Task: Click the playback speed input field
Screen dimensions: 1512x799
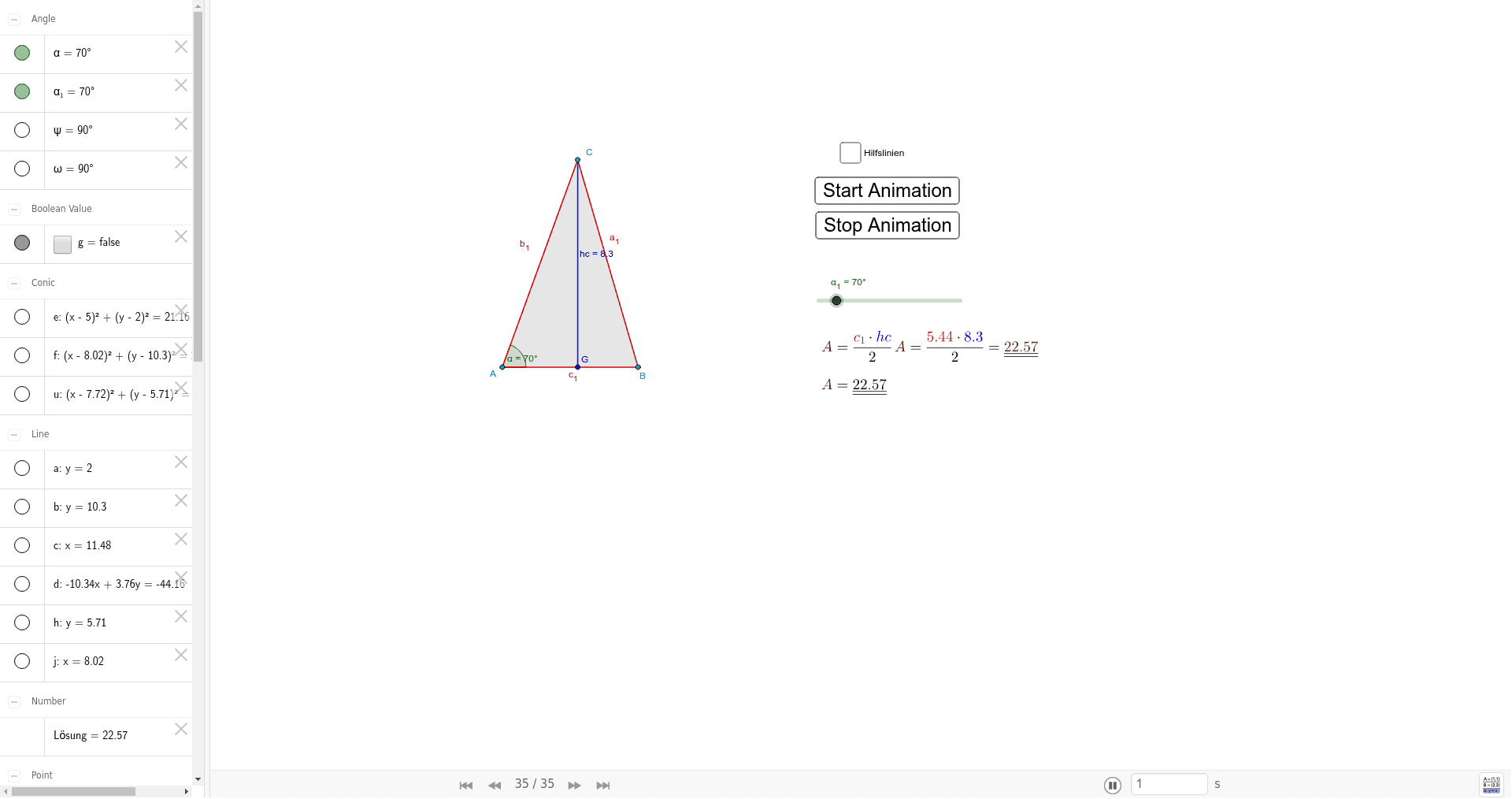Action: (x=1169, y=784)
